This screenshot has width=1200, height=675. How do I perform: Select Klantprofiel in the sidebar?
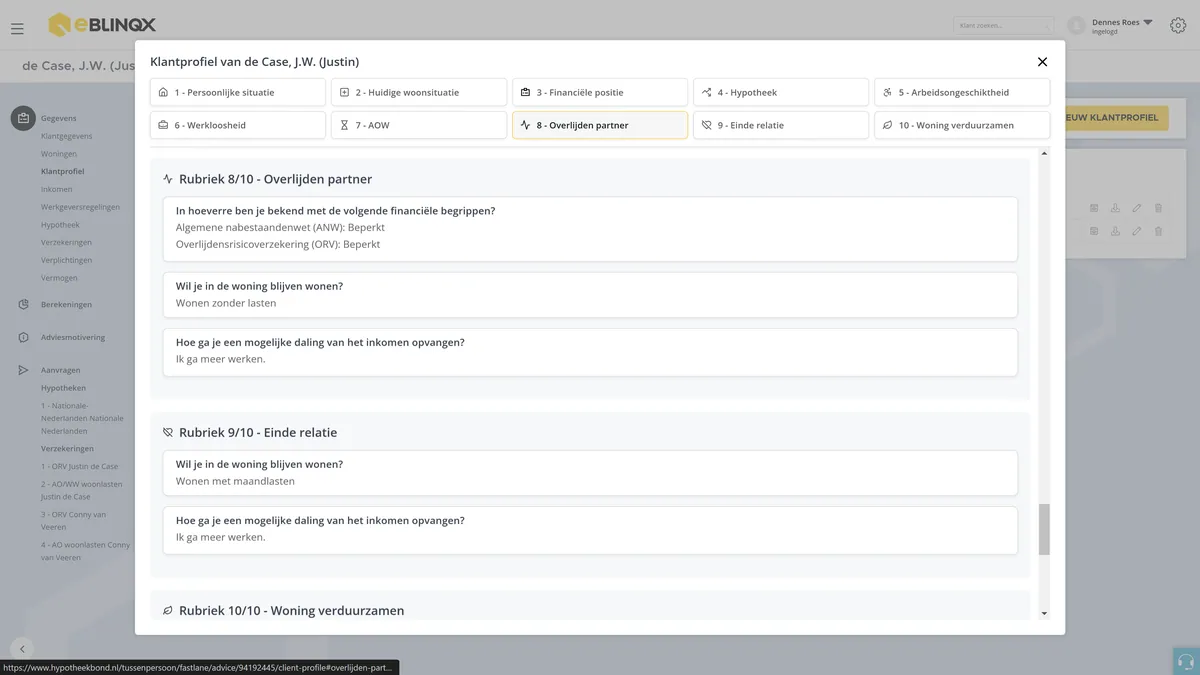click(63, 172)
